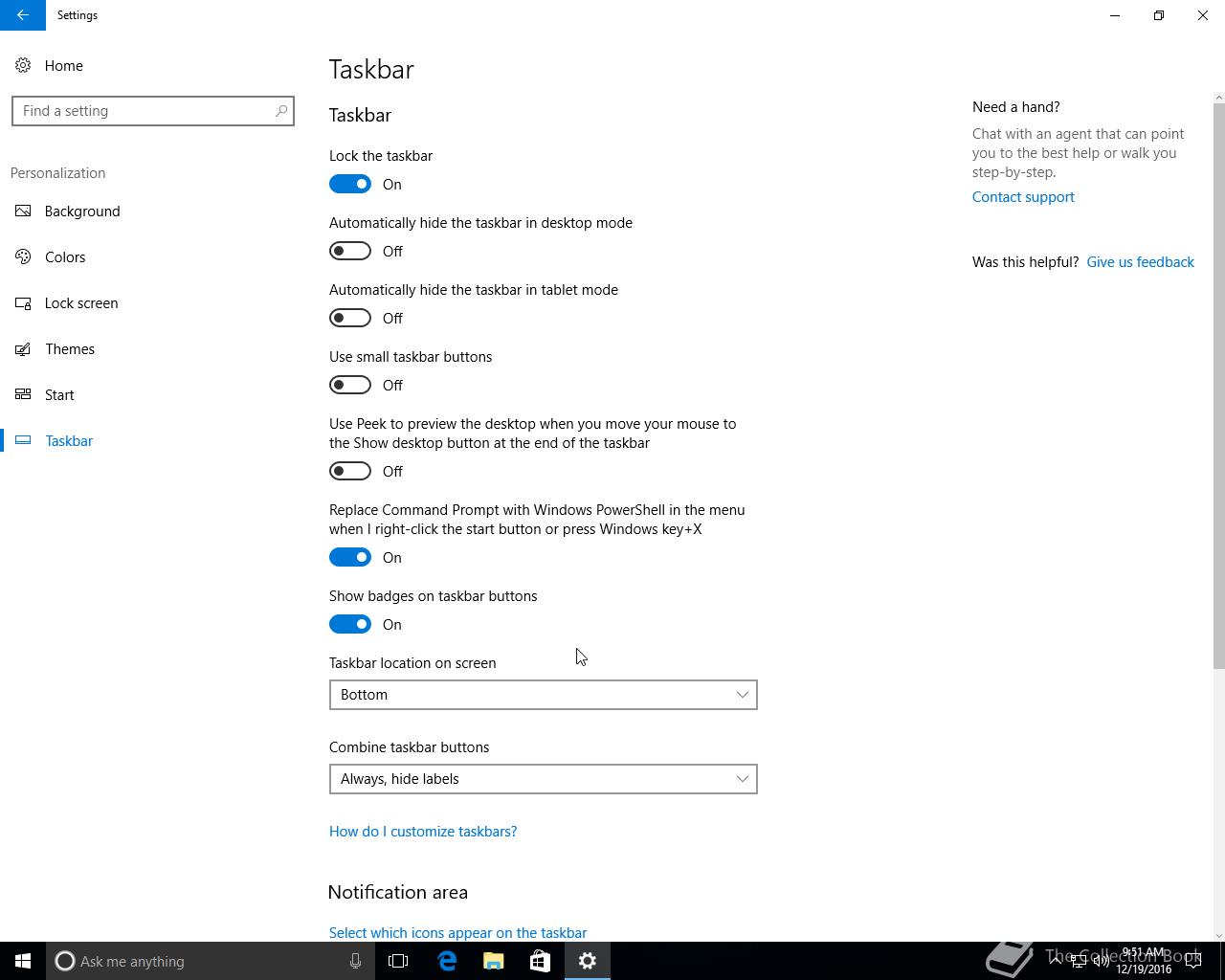Open How do I customize taskbars link

[423, 832]
